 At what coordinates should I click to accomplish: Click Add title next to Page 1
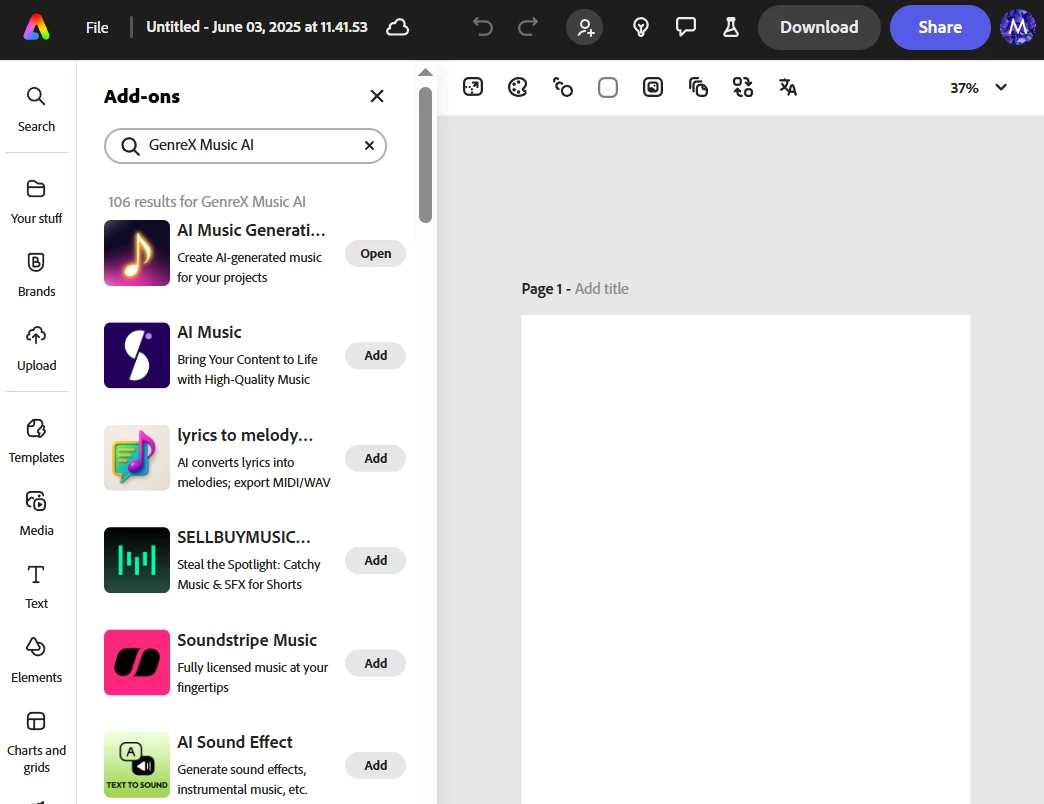[x=602, y=289]
